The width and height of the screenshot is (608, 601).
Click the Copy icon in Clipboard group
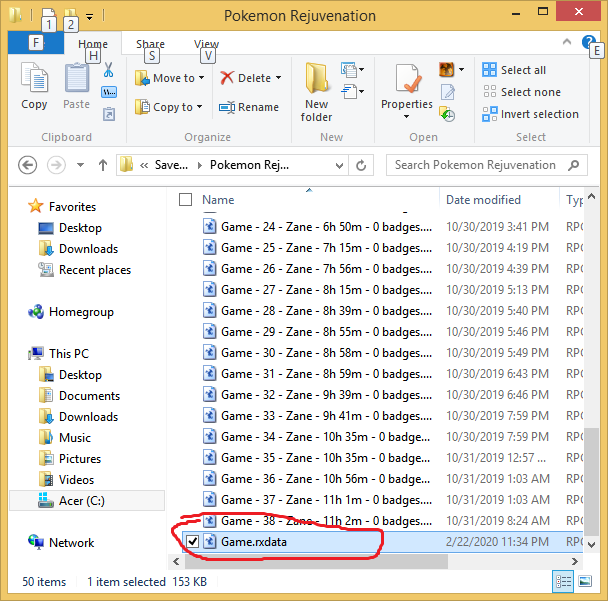[35, 78]
